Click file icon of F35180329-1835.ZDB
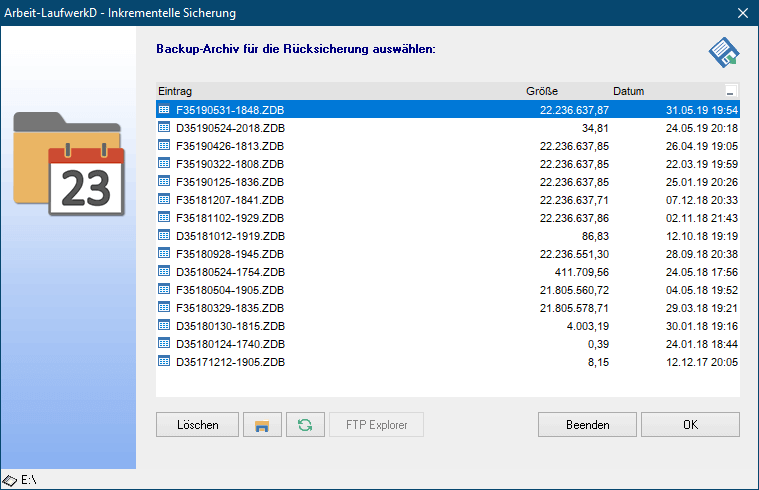 pyautogui.click(x=164, y=307)
